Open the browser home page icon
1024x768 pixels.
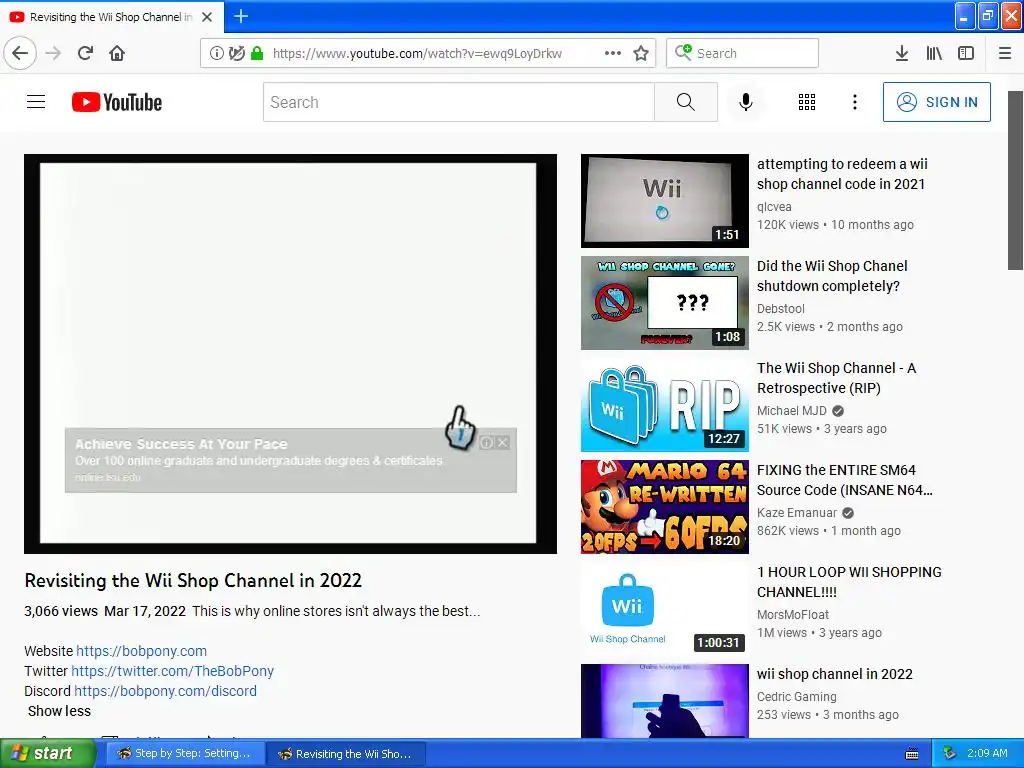click(117, 53)
